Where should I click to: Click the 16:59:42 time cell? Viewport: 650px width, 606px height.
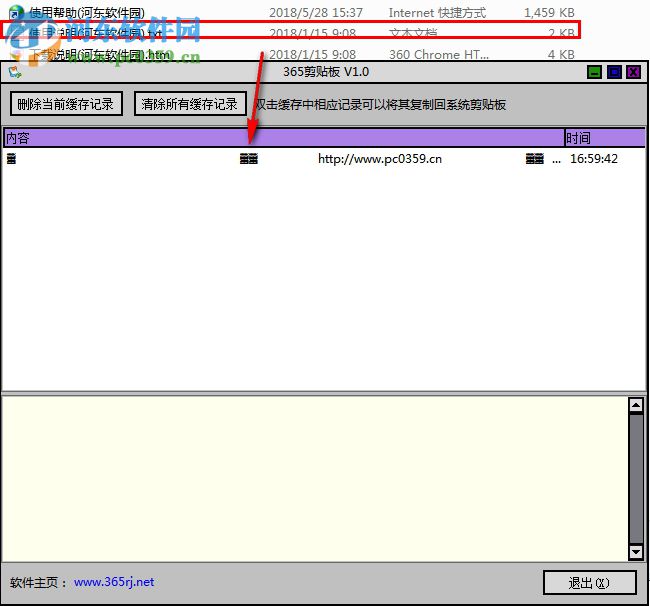(594, 159)
